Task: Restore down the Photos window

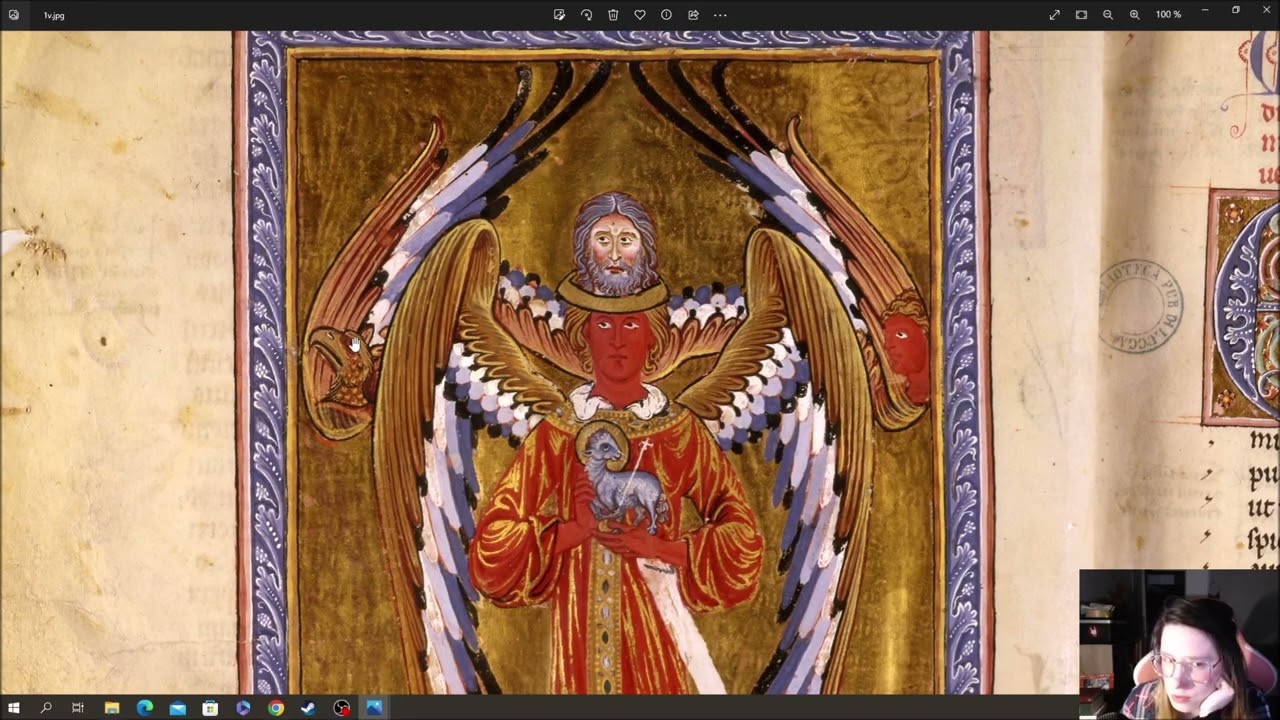Action: pos(1236,10)
